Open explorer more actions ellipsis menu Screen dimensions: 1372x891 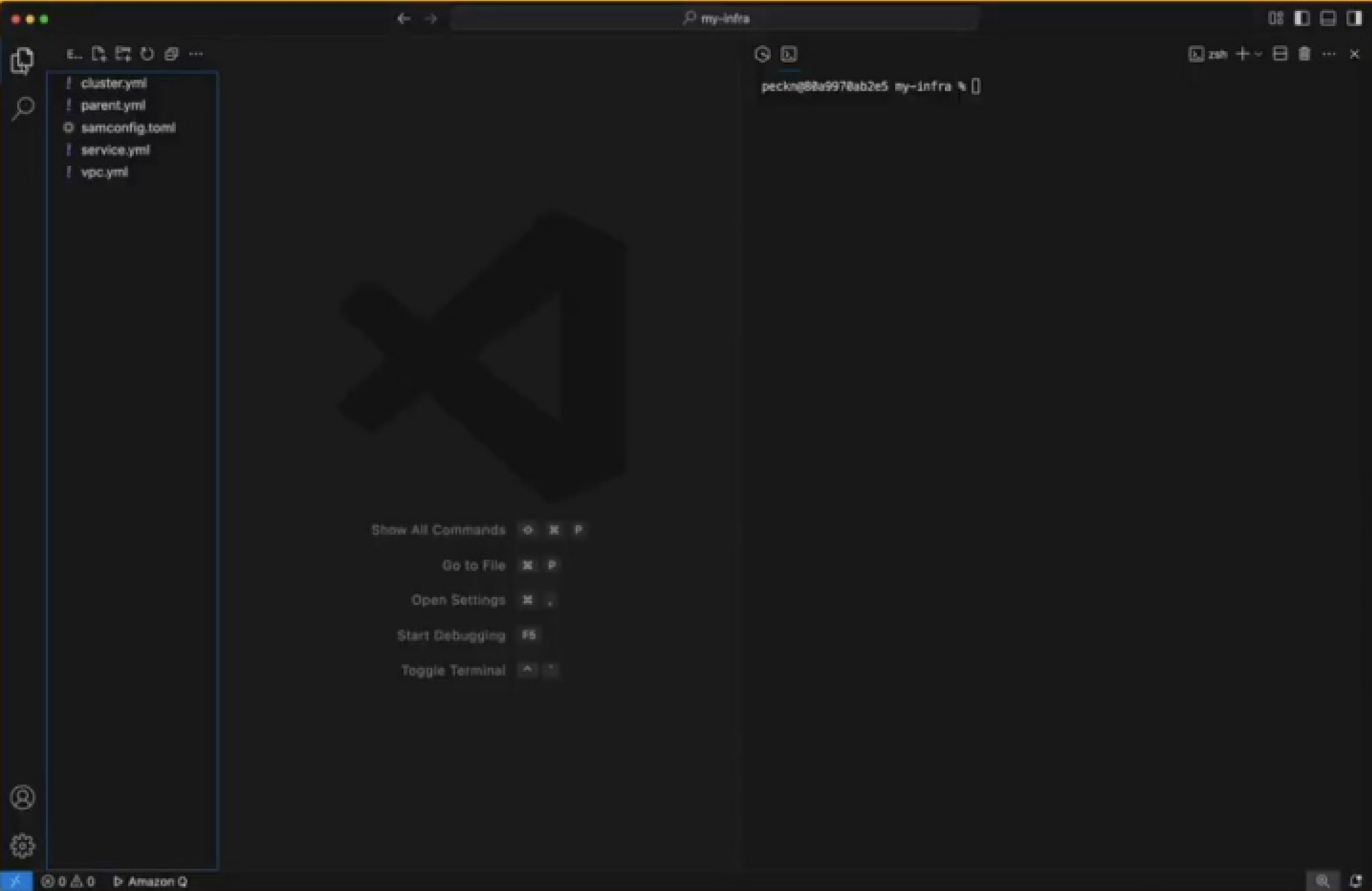click(x=196, y=54)
